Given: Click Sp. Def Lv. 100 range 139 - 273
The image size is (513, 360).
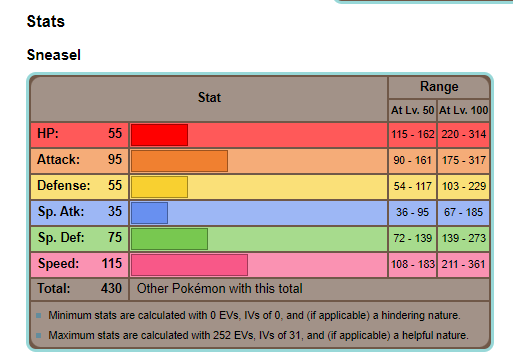Looking at the screenshot, I should (463, 239).
